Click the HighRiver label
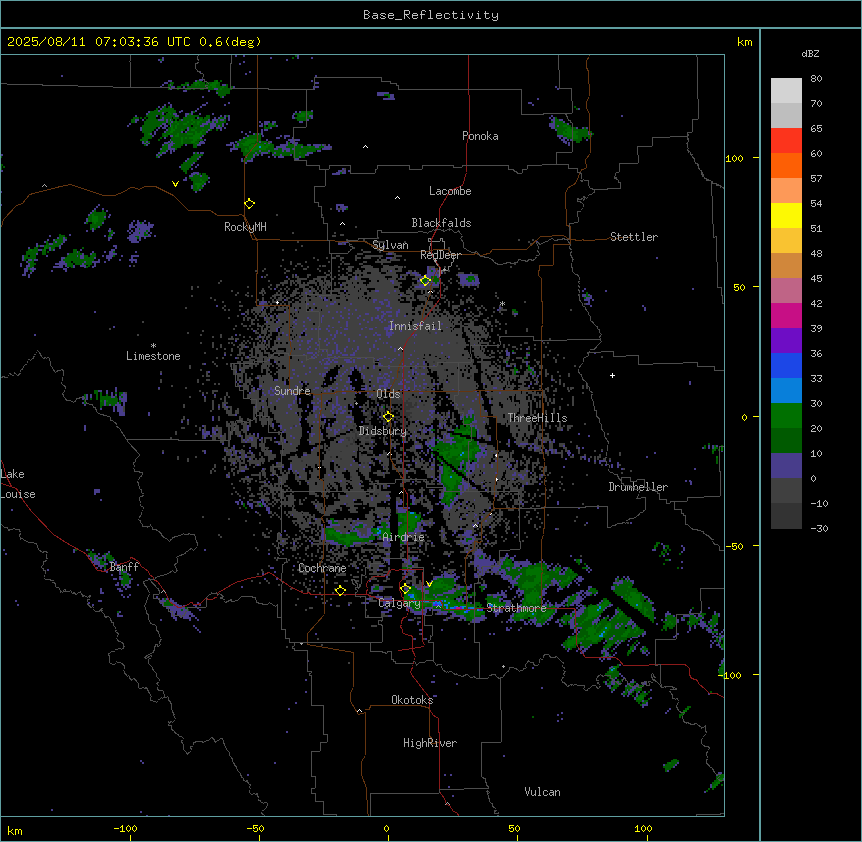 coord(430,743)
